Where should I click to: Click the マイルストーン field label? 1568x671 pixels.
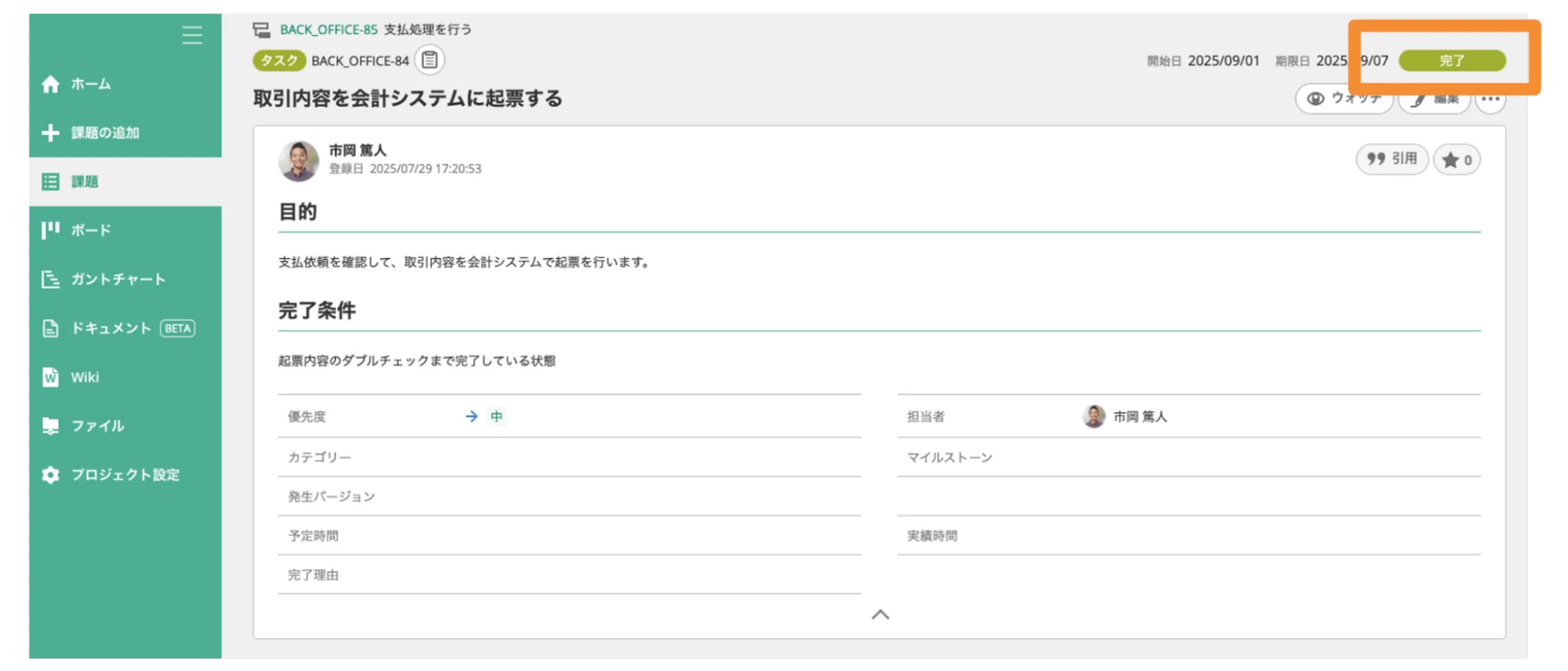tap(950, 458)
